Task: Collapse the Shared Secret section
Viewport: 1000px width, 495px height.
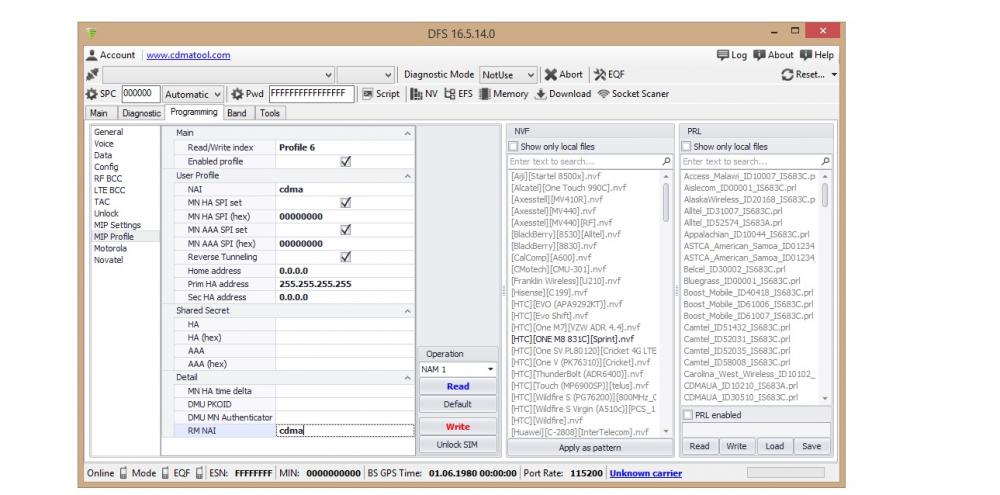Action: [407, 311]
